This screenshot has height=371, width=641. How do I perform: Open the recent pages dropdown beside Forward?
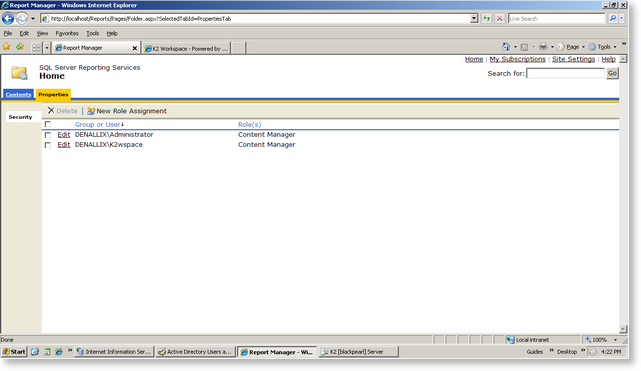pyautogui.click(x=33, y=18)
